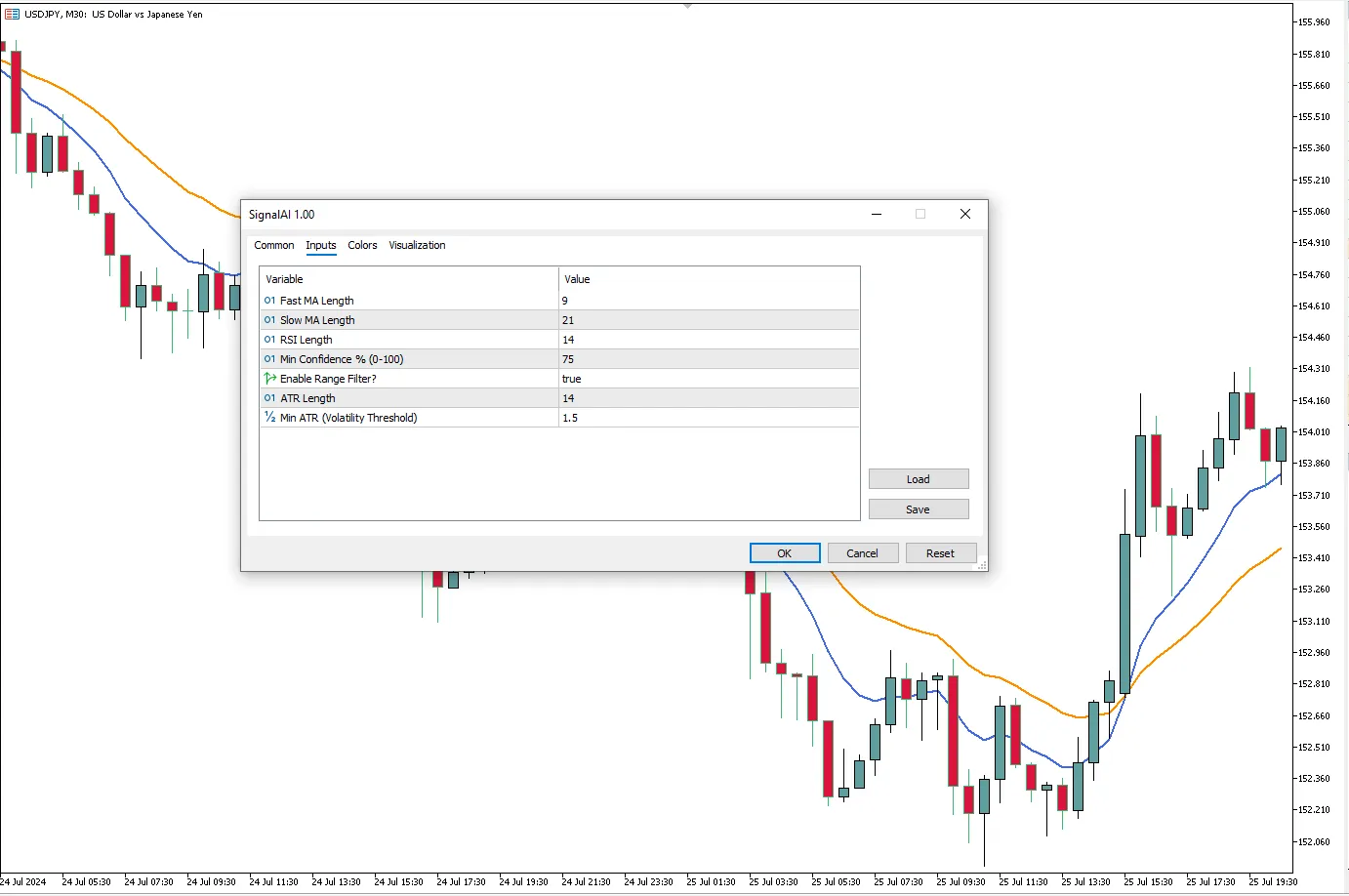Click the USDJPY chart icon in the top-left corner

[x=12, y=15]
